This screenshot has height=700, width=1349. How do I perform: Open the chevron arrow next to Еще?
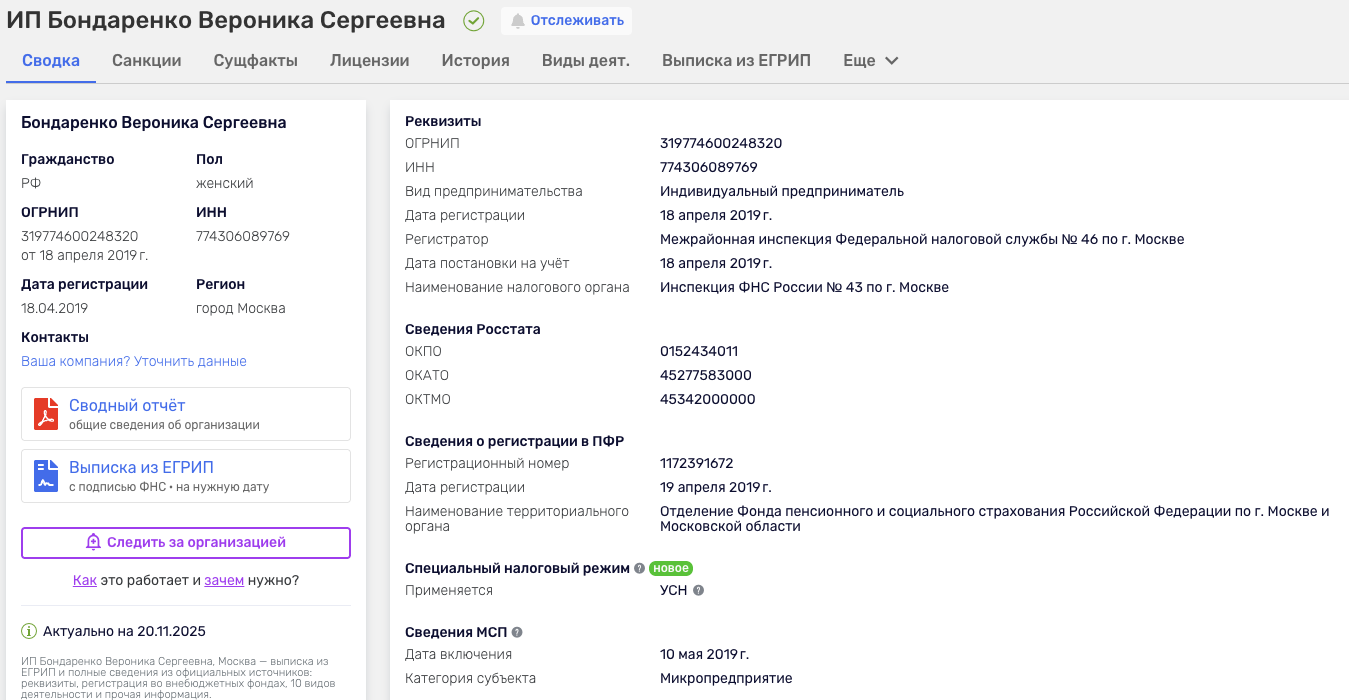coord(891,60)
